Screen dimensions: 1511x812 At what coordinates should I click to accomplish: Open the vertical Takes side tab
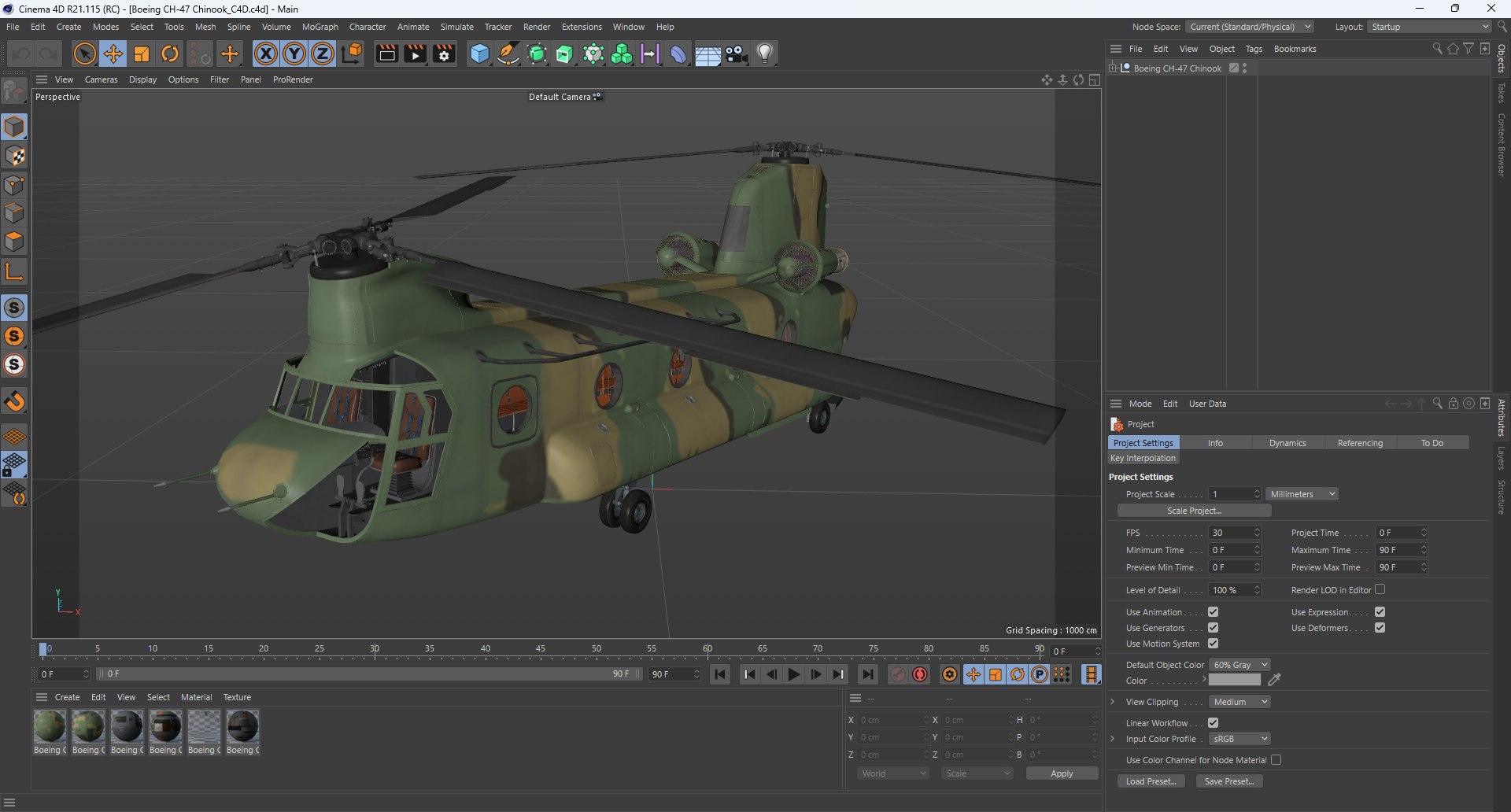(1502, 93)
